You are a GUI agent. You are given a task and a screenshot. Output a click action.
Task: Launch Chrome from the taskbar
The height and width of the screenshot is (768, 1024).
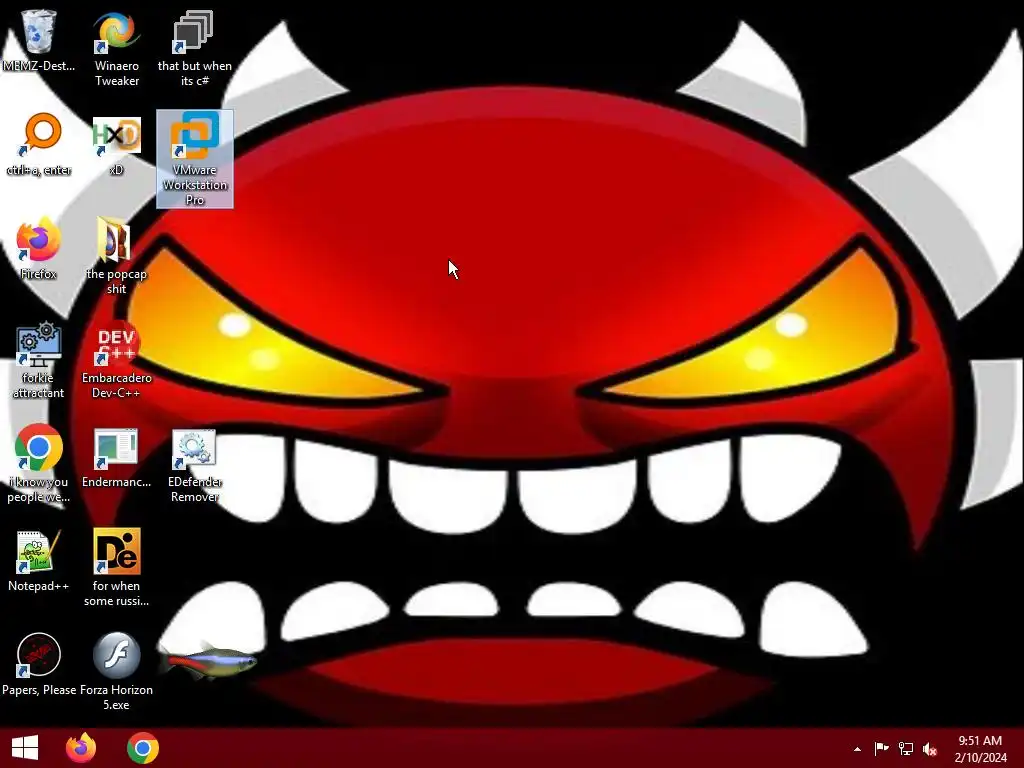[x=143, y=748]
